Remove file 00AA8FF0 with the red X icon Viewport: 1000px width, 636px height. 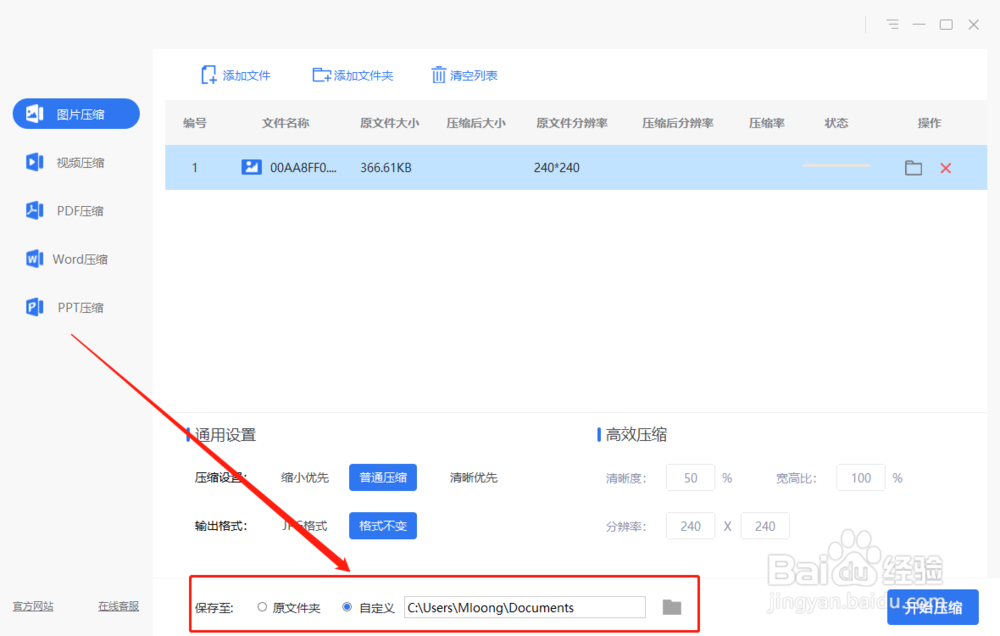(x=946, y=168)
